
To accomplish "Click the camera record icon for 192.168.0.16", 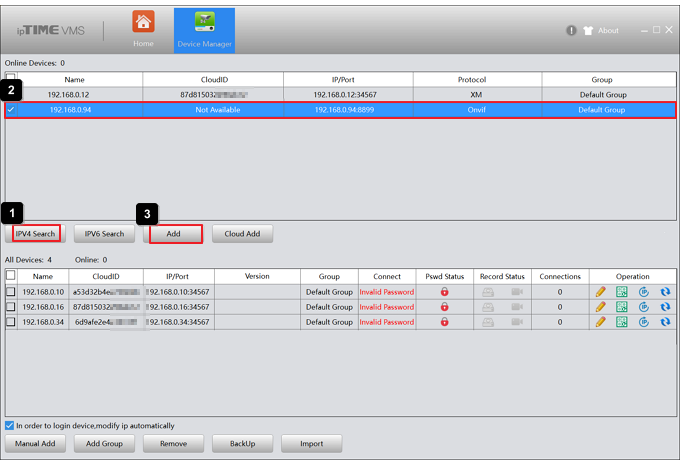I will [517, 307].
